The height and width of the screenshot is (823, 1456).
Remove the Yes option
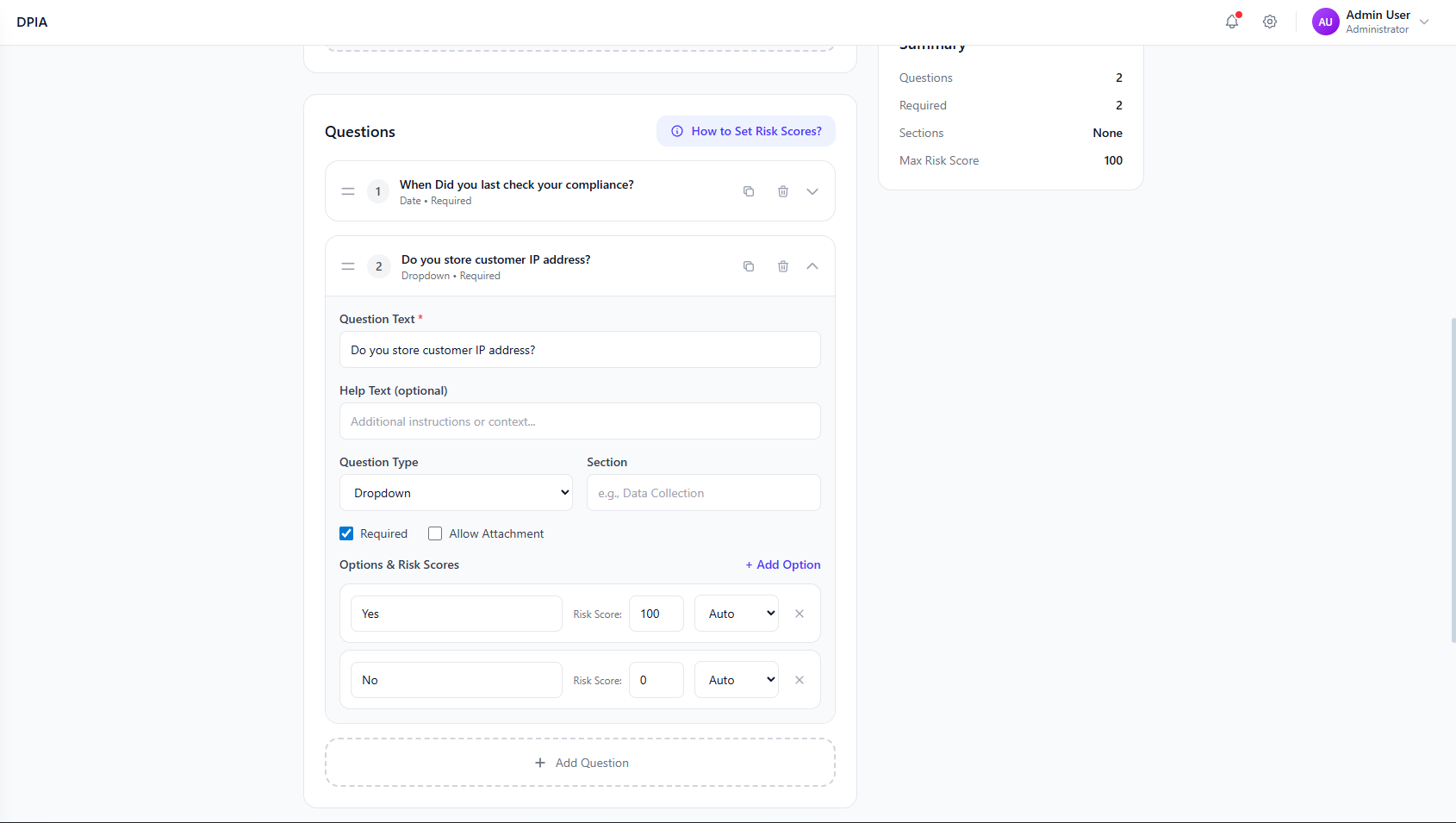tap(800, 614)
